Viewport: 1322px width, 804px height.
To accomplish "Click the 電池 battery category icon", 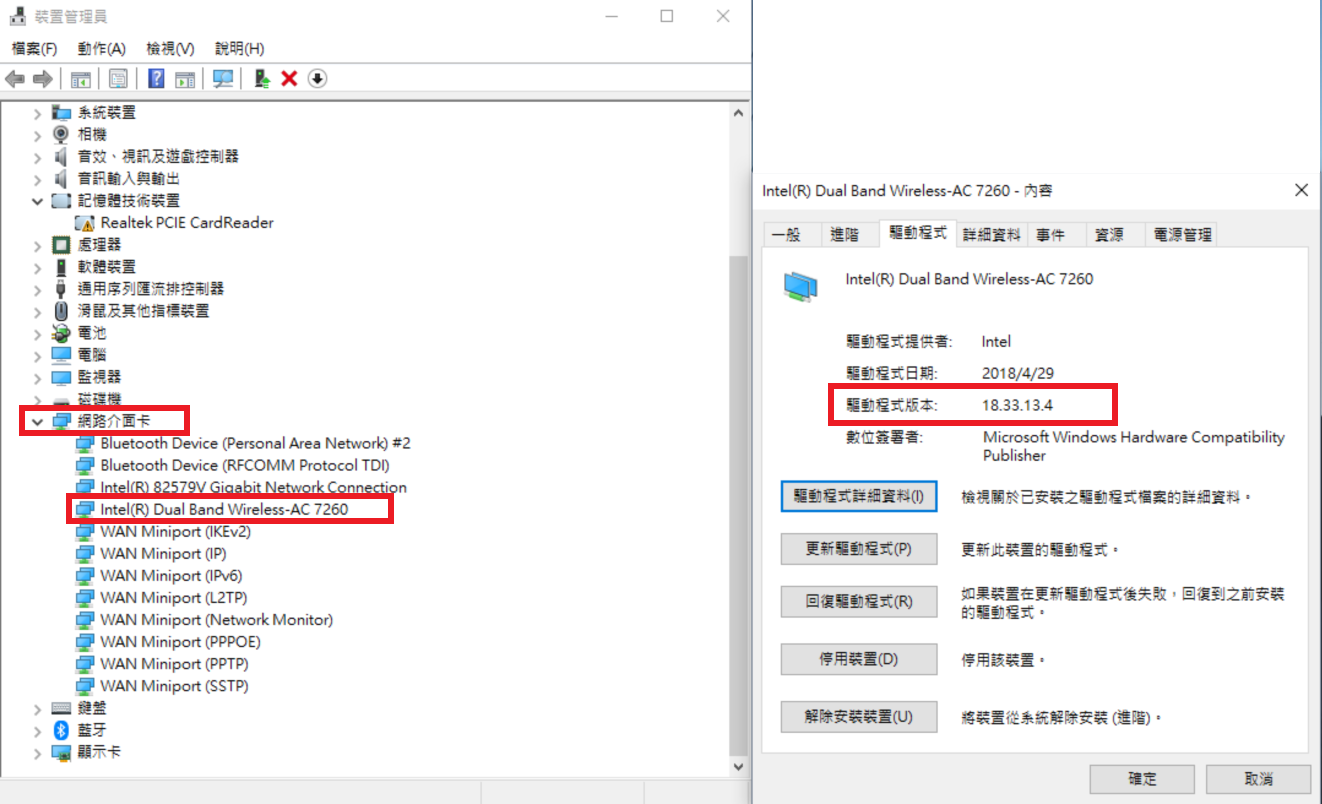I will tap(61, 333).
